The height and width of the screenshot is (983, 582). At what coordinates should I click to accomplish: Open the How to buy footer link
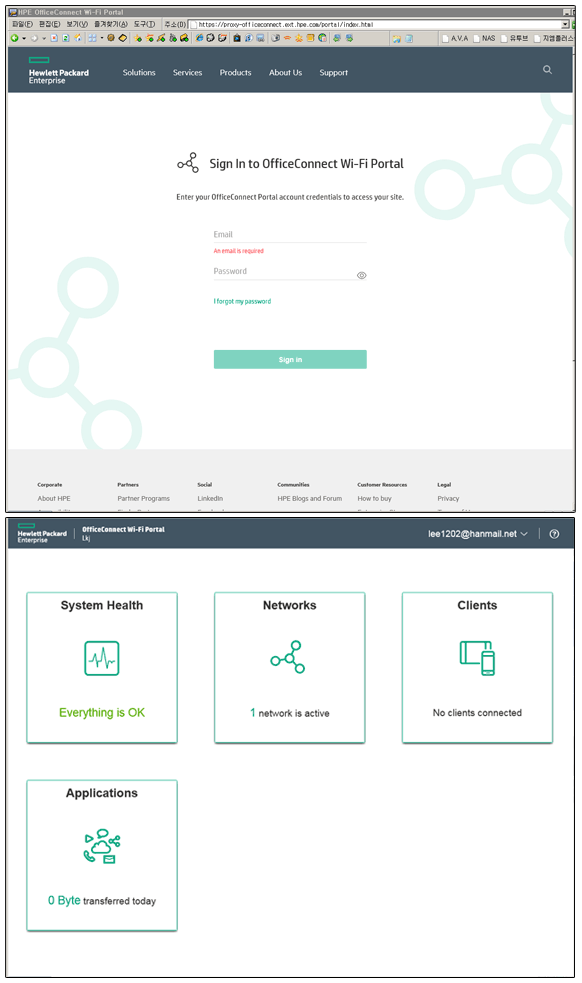click(374, 498)
